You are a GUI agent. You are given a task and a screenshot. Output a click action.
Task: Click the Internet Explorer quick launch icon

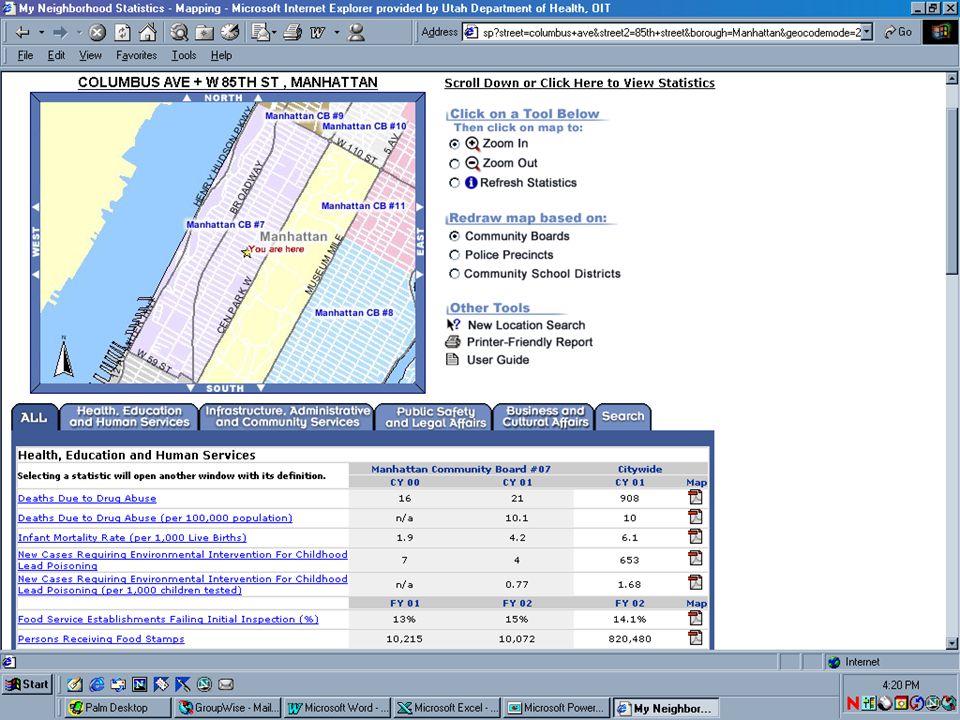(x=96, y=684)
